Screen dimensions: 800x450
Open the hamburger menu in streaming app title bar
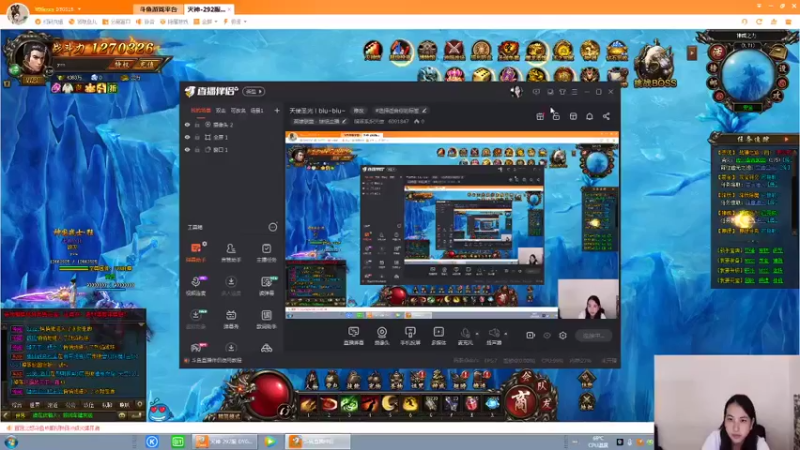pos(574,92)
